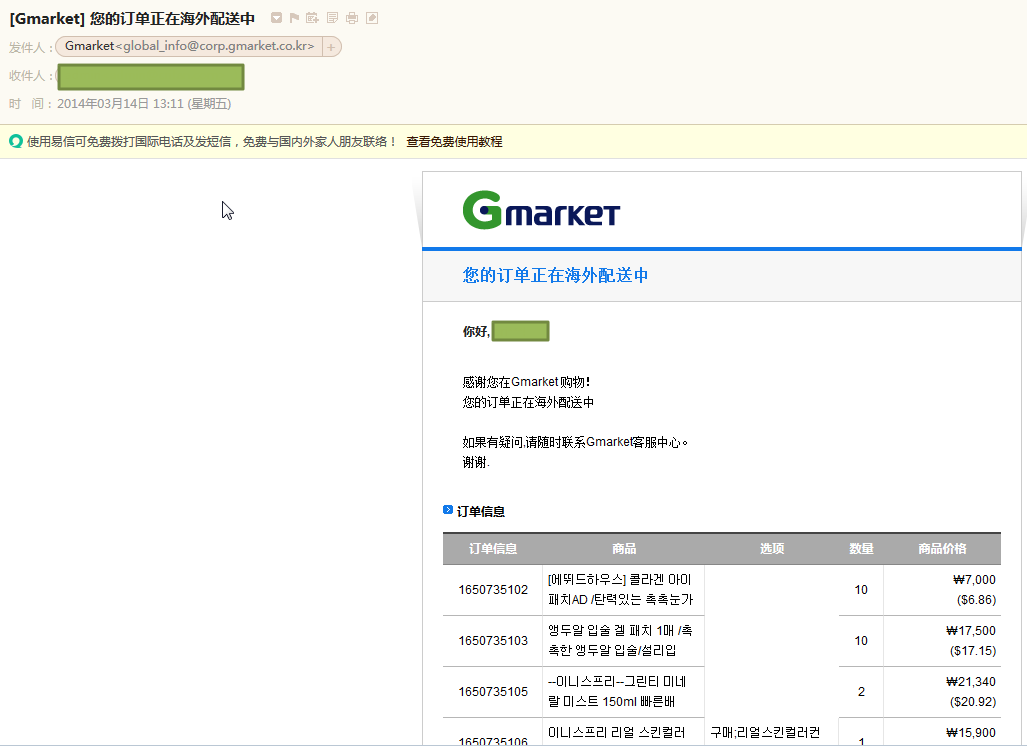Click the 感谢您在Gmarket购物 line
This screenshot has height=746, width=1027.
pos(527,382)
